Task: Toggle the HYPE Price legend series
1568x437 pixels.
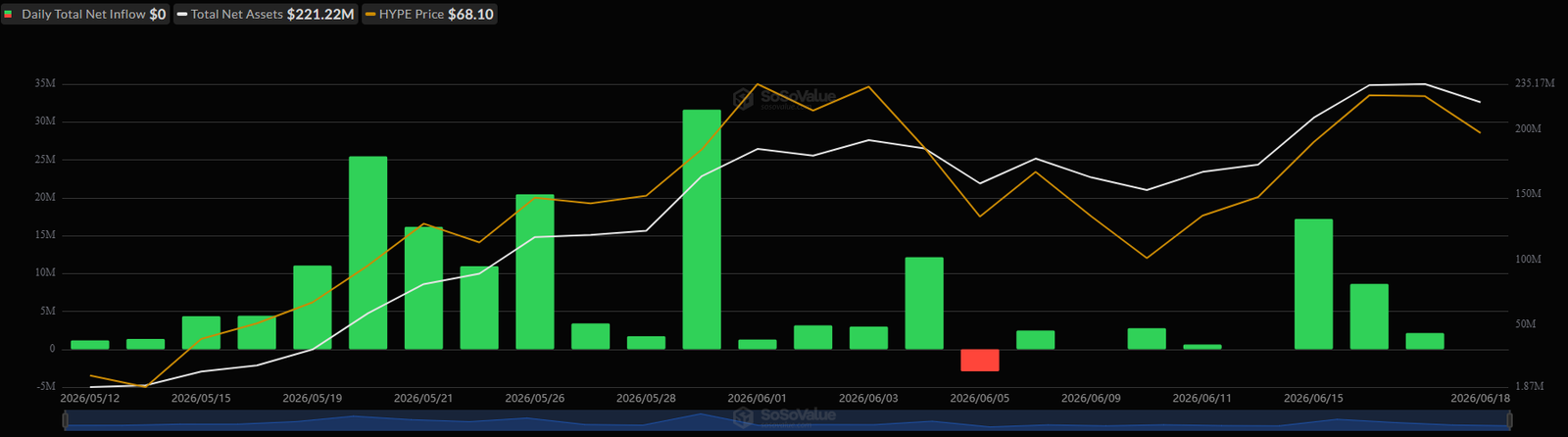Action: pyautogui.click(x=429, y=15)
